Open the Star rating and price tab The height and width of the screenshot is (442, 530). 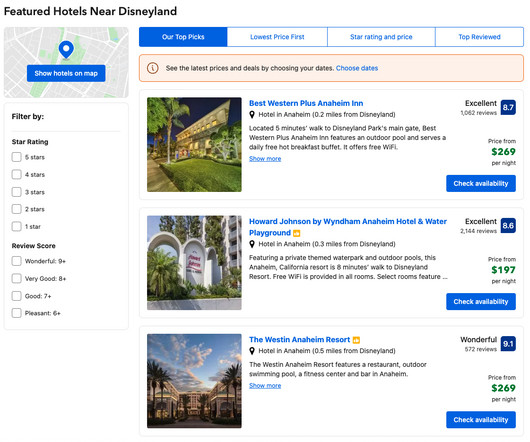[x=381, y=37]
